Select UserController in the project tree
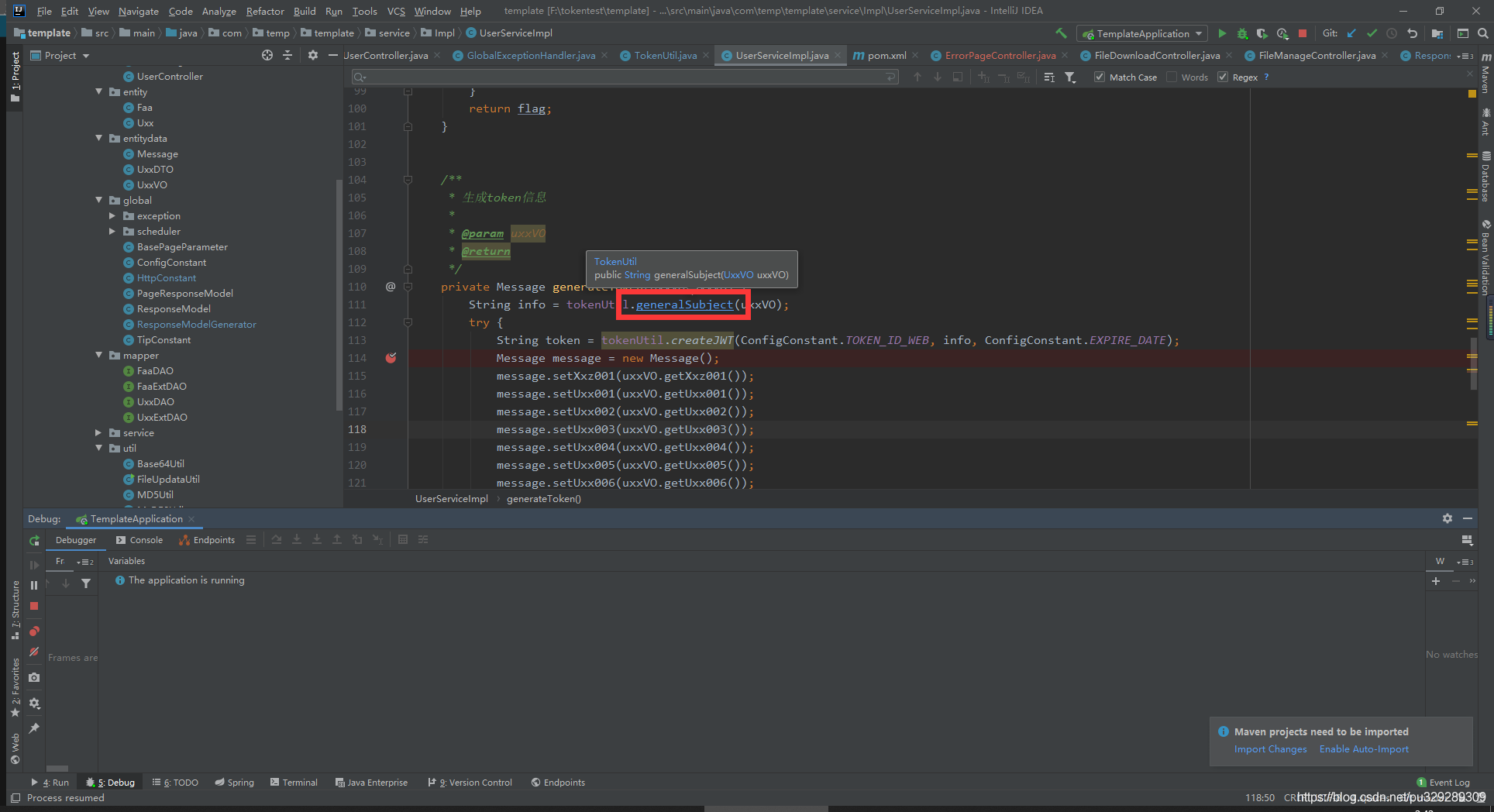The height and width of the screenshot is (812, 1494). [170, 76]
